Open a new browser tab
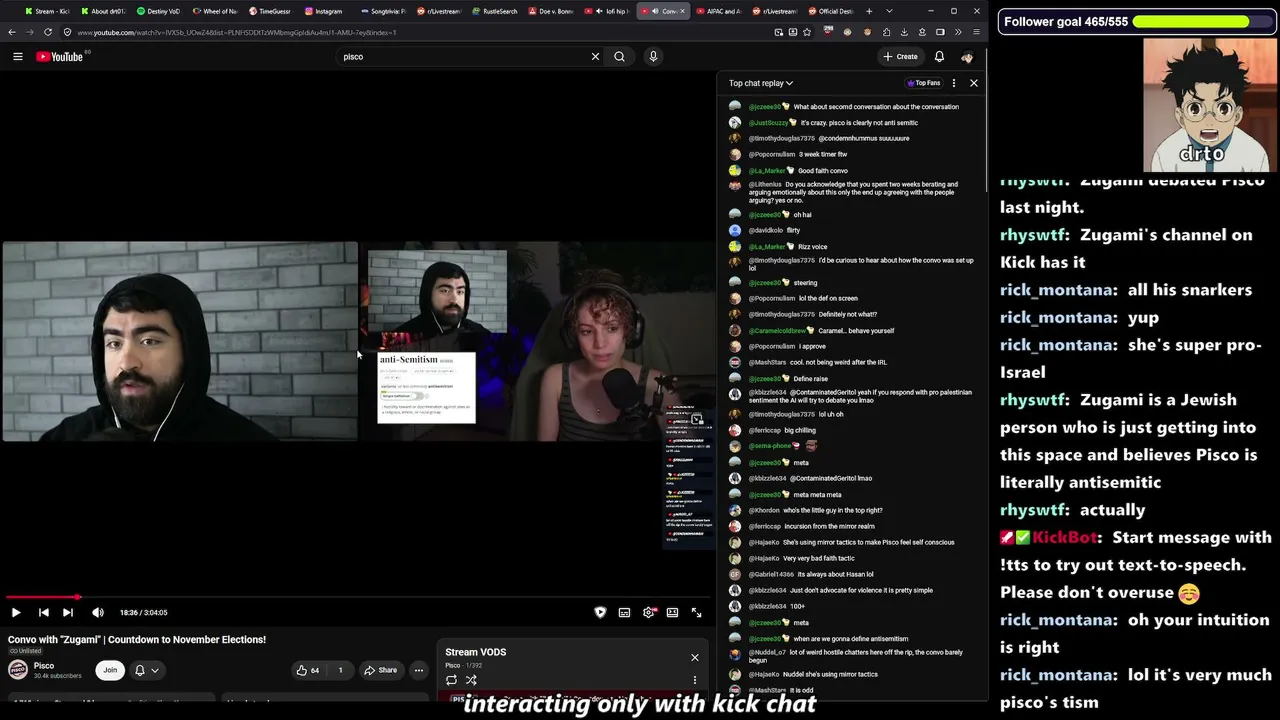 (x=868, y=11)
